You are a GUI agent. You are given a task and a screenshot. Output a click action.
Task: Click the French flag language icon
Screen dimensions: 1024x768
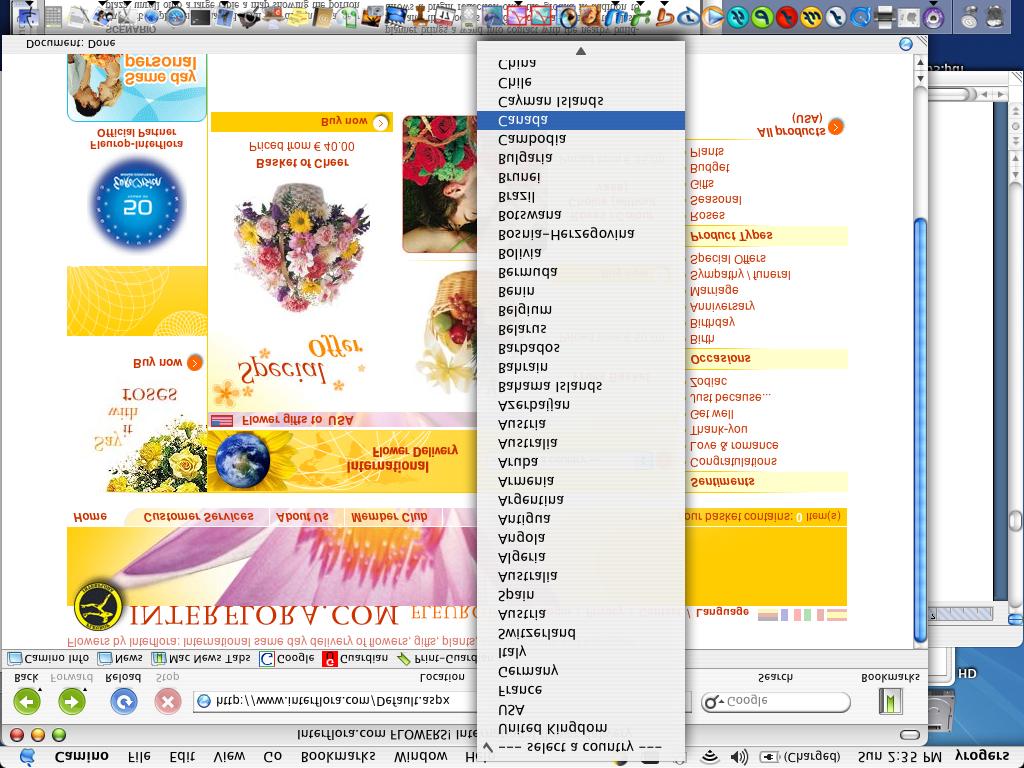point(789,615)
